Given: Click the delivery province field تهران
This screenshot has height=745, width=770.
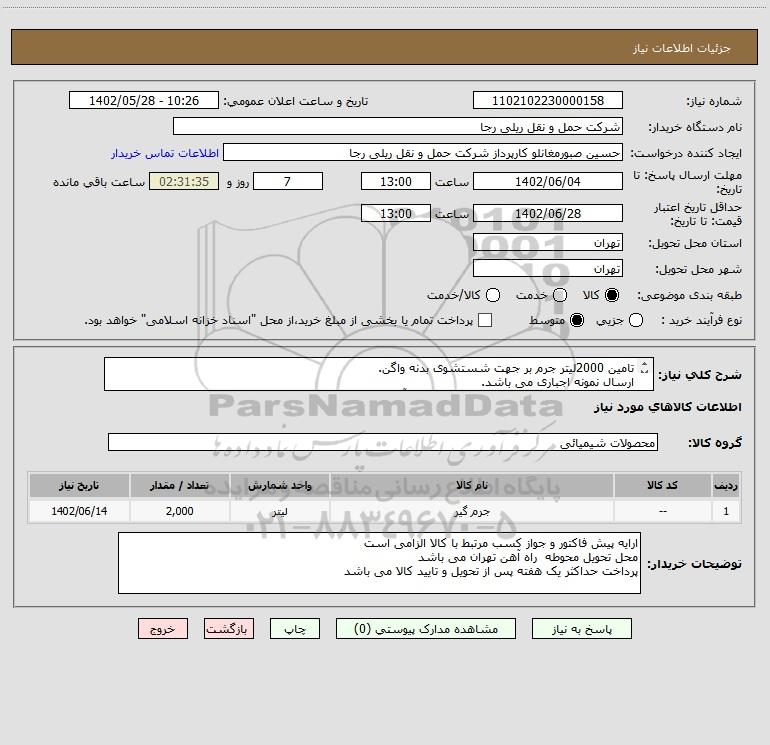Looking at the screenshot, I should [x=548, y=243].
